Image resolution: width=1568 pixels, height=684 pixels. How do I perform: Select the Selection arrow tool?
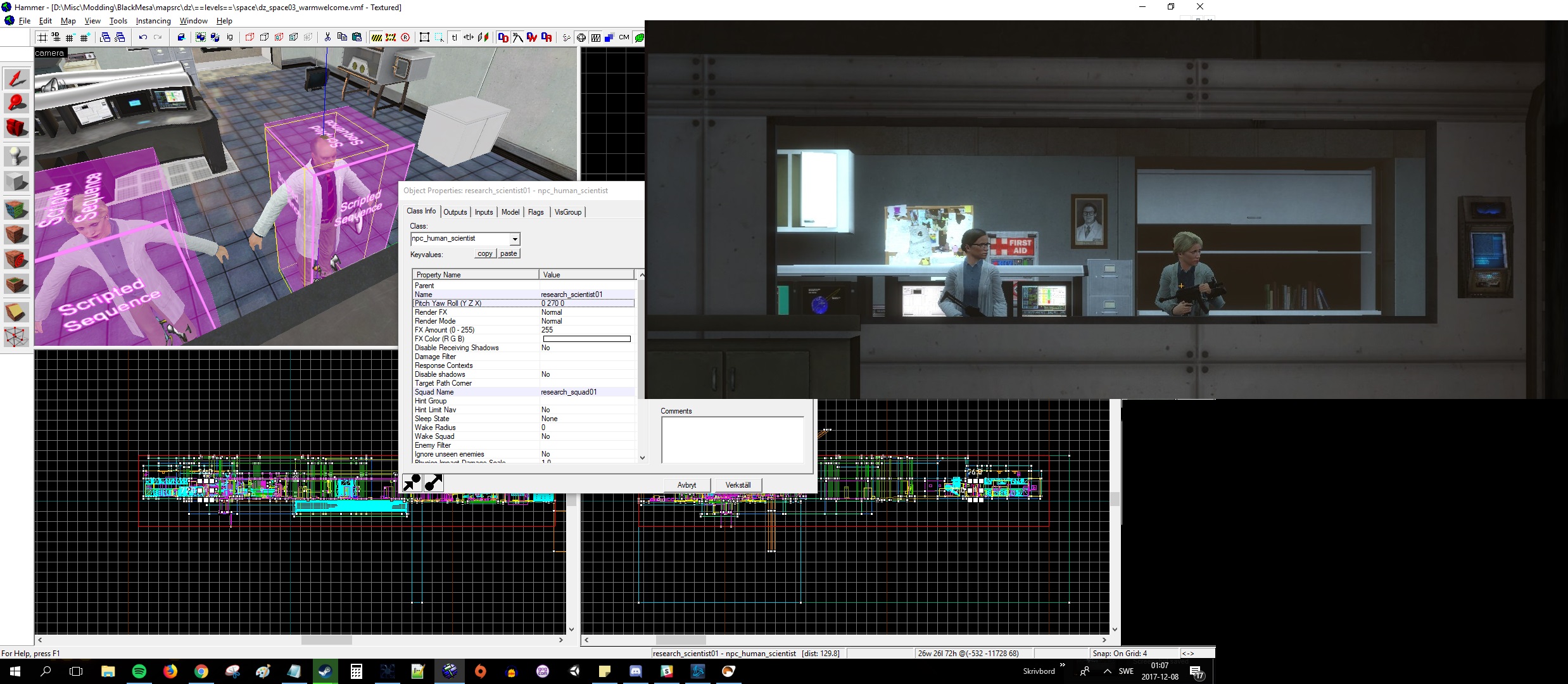[16, 79]
